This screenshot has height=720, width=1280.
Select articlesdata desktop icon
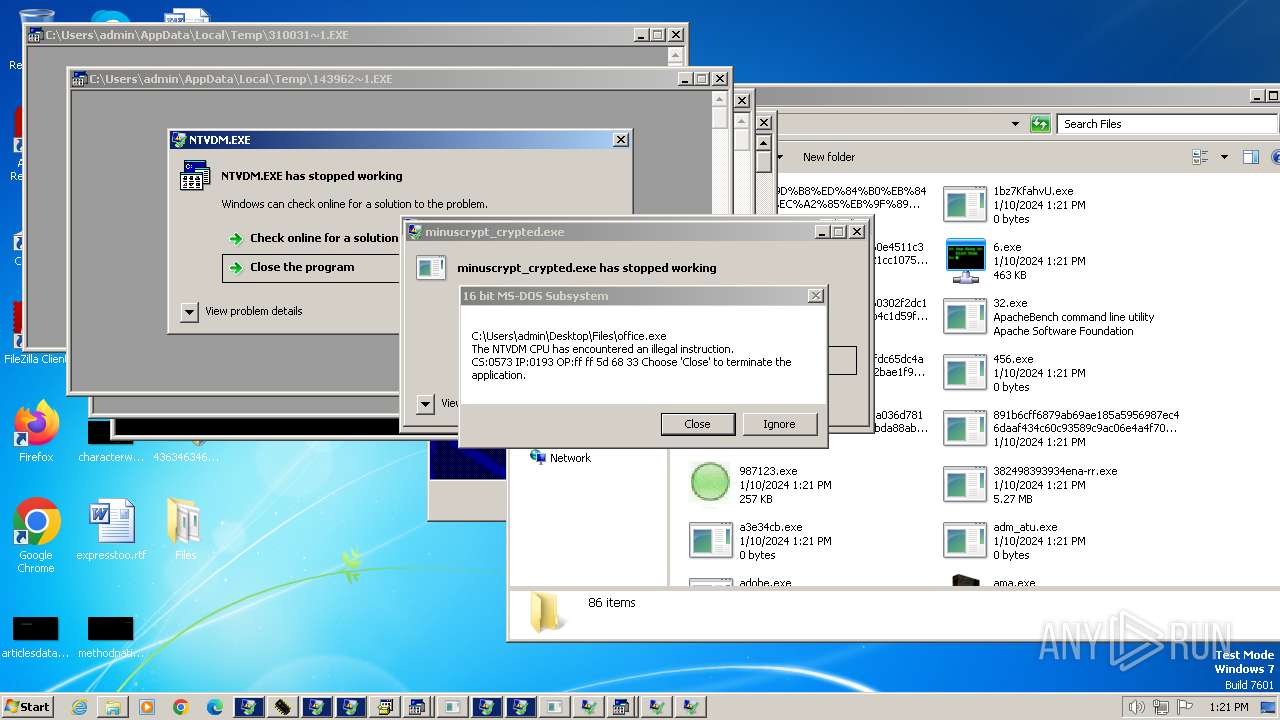click(35, 638)
